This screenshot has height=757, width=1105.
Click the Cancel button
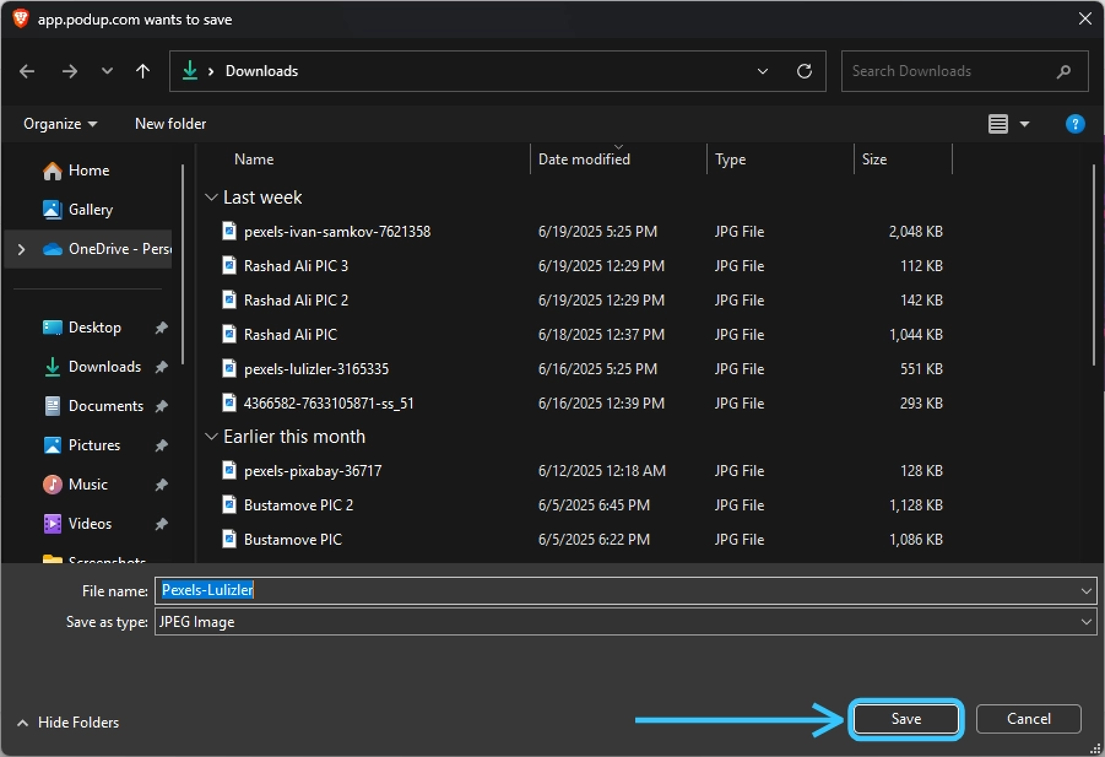[x=1028, y=719]
